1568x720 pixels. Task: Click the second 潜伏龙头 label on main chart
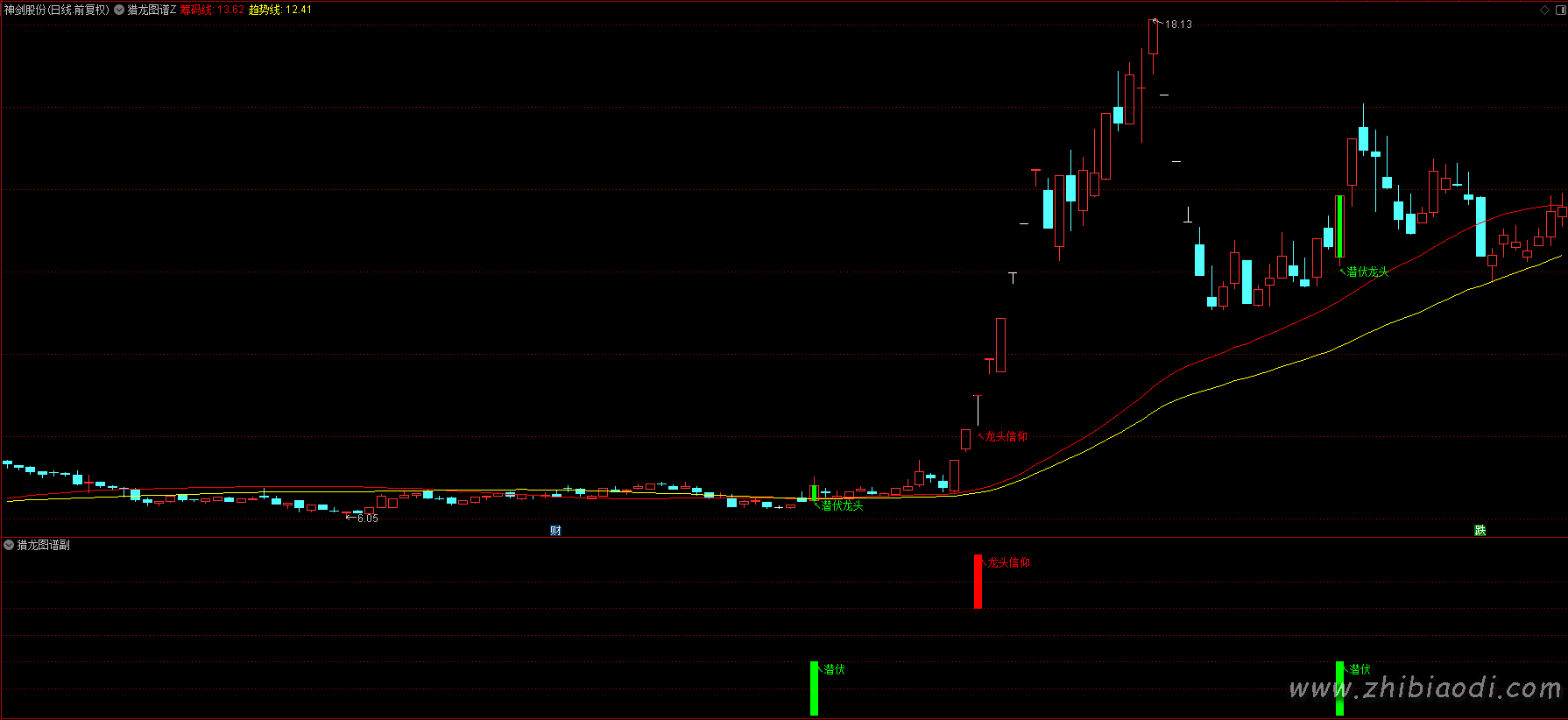click(x=1367, y=272)
